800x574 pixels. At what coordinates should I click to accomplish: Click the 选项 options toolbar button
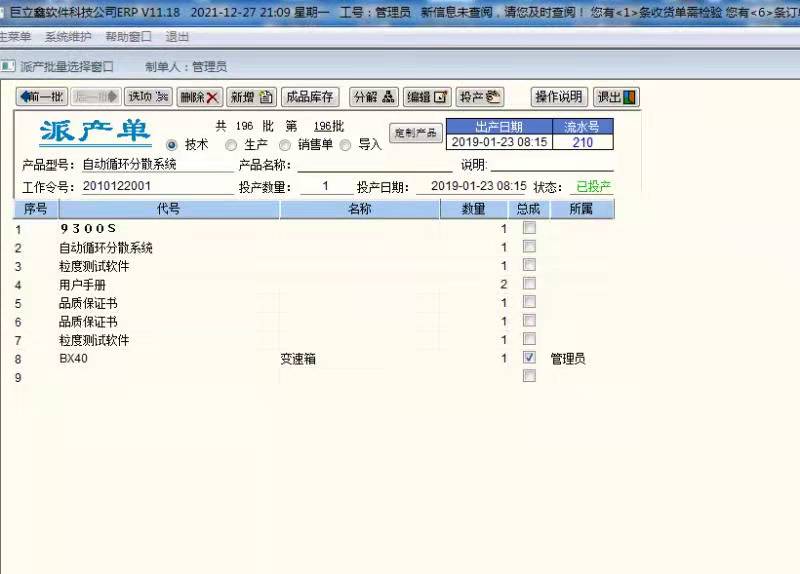[x=148, y=97]
